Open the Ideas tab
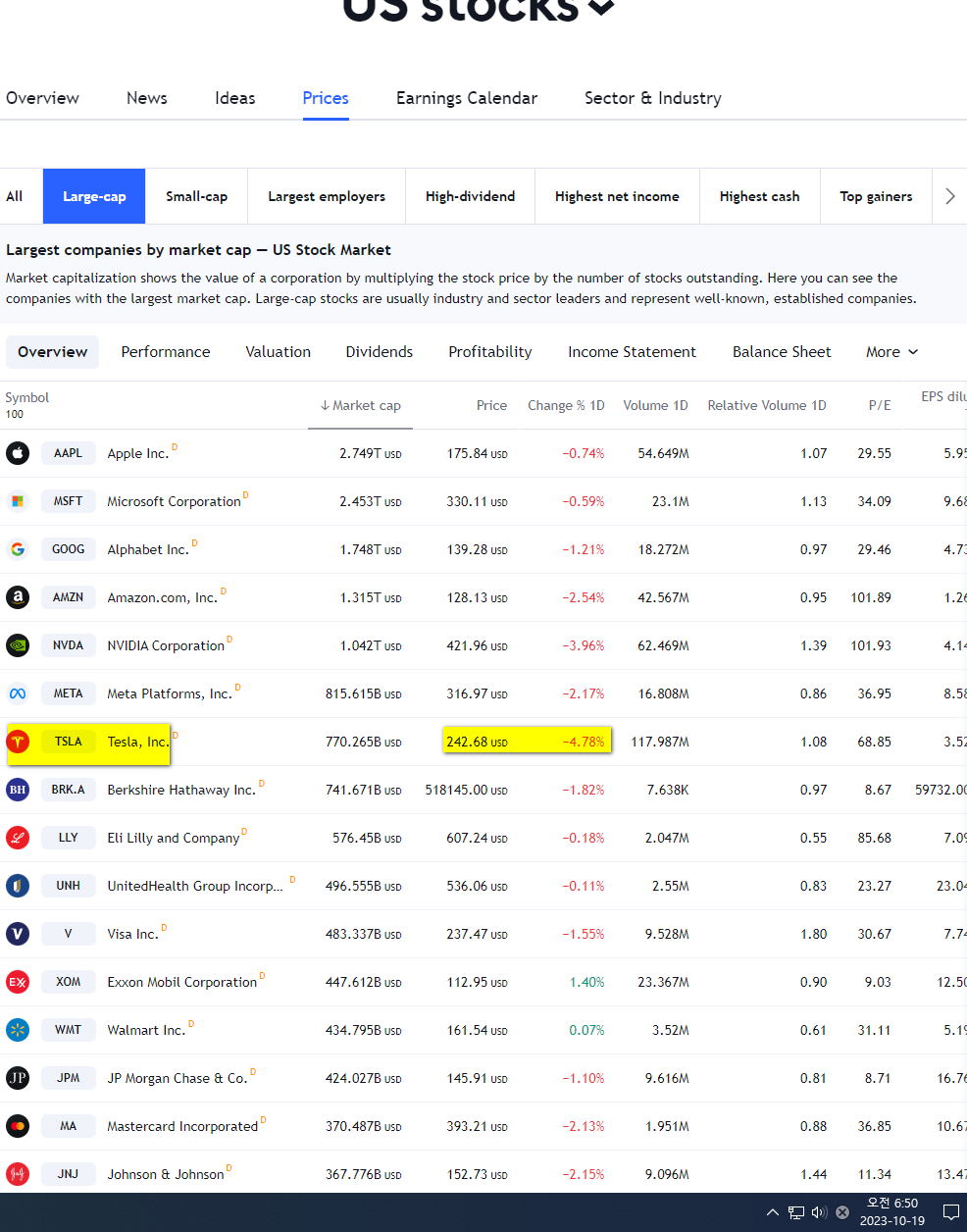This screenshot has width=967, height=1232. pyautogui.click(x=235, y=98)
